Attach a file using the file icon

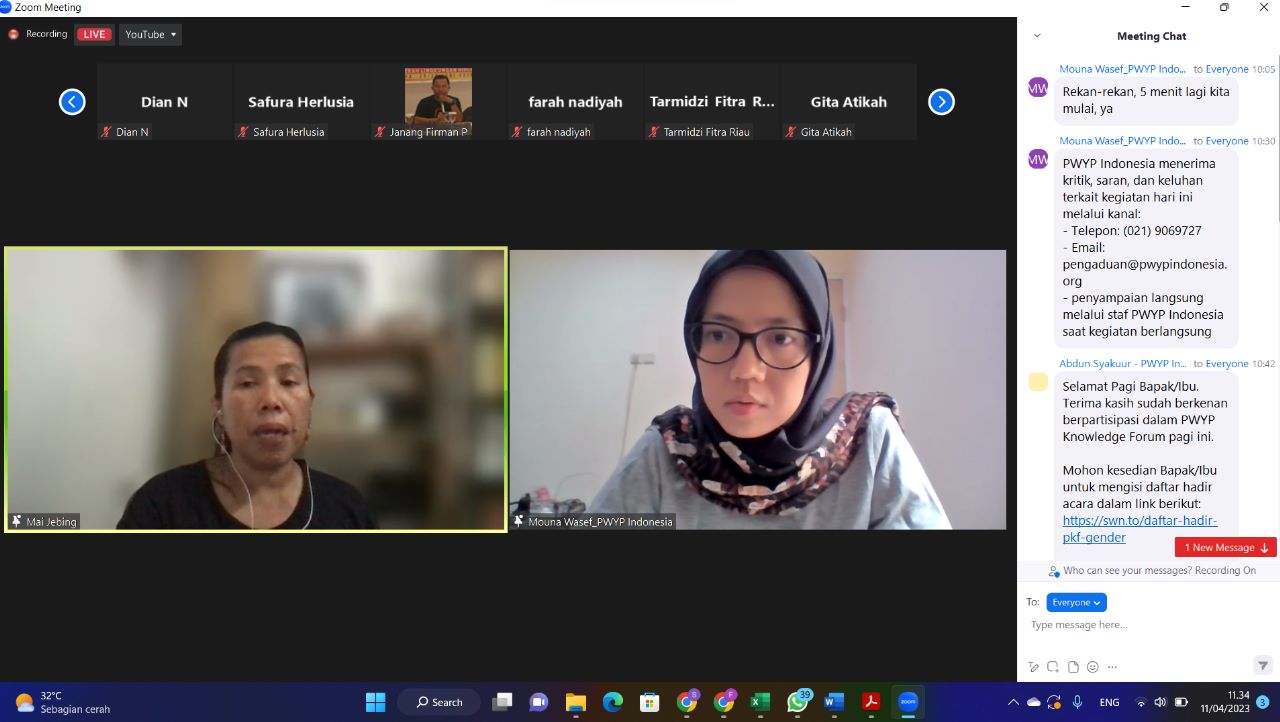tap(1073, 667)
